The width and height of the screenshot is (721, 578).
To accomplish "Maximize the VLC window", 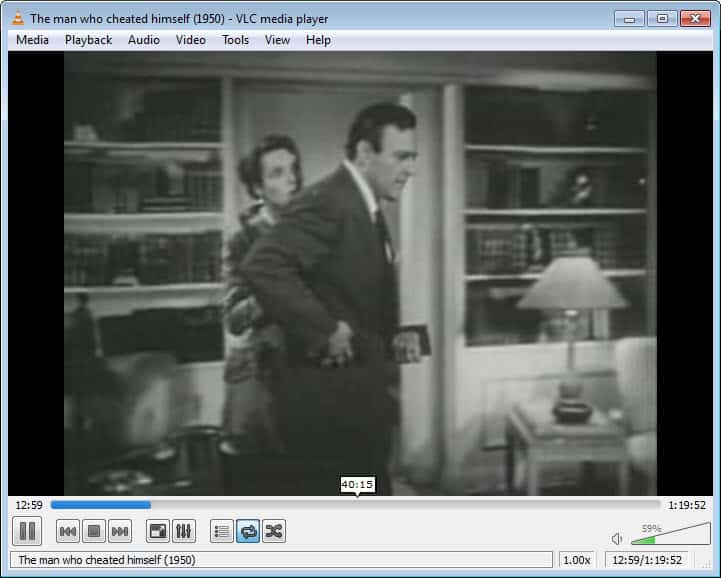I will [x=662, y=19].
